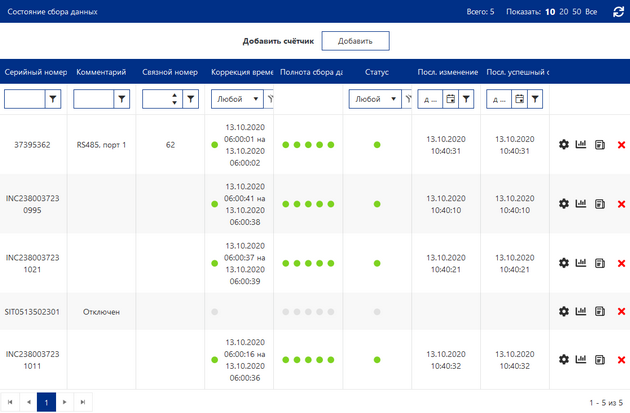Open calendar picker for Посл. изменение filter

pyautogui.click(x=450, y=99)
